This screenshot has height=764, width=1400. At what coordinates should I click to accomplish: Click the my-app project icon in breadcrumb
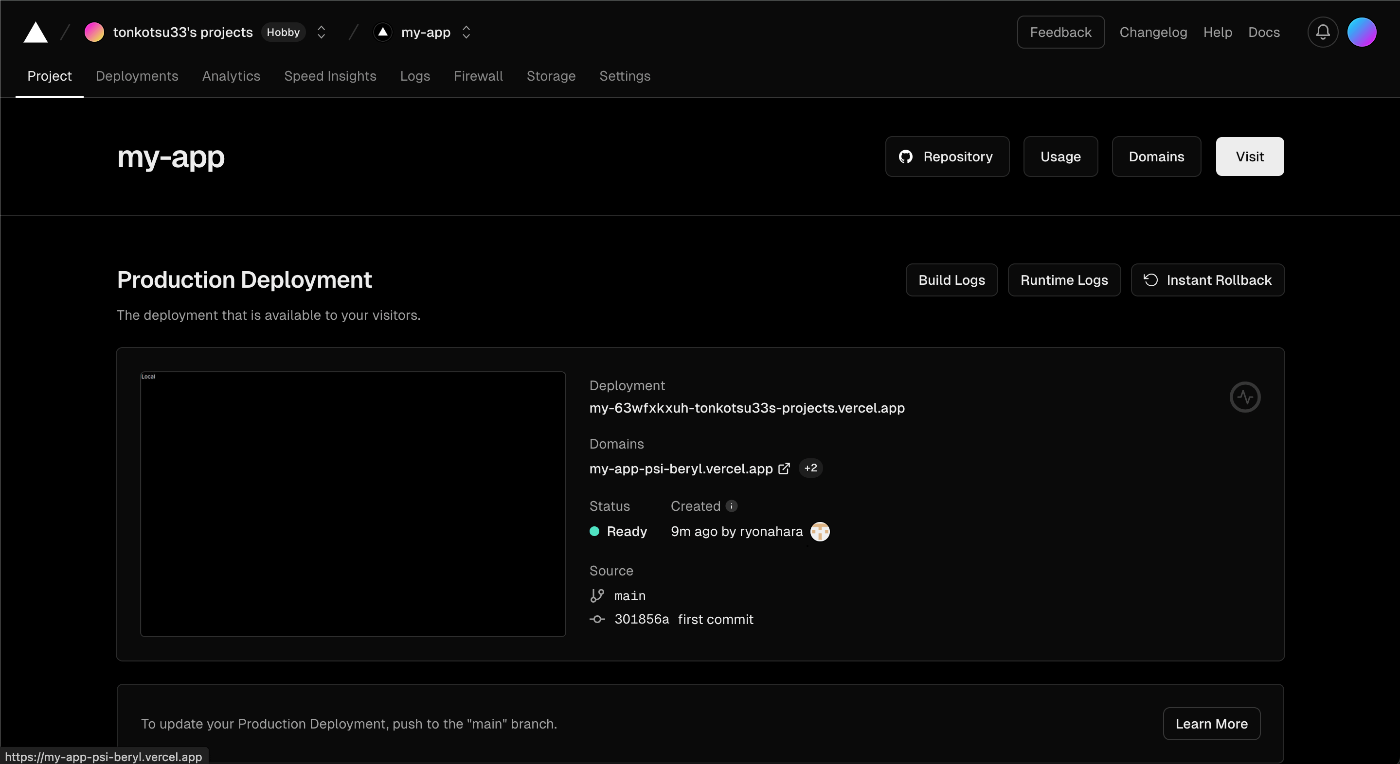(x=382, y=32)
